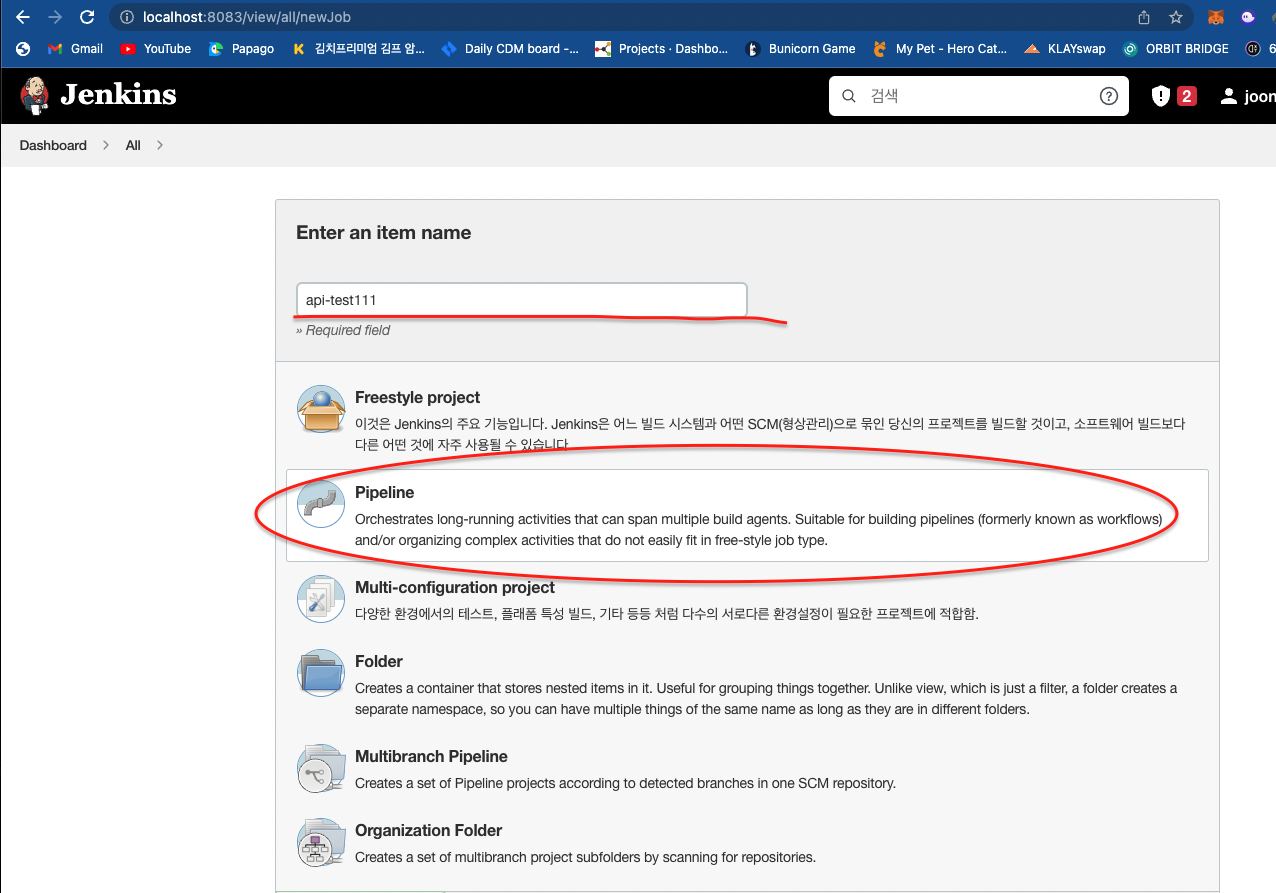
Task: Open the Daily CDM board bookmark
Action: [509, 48]
